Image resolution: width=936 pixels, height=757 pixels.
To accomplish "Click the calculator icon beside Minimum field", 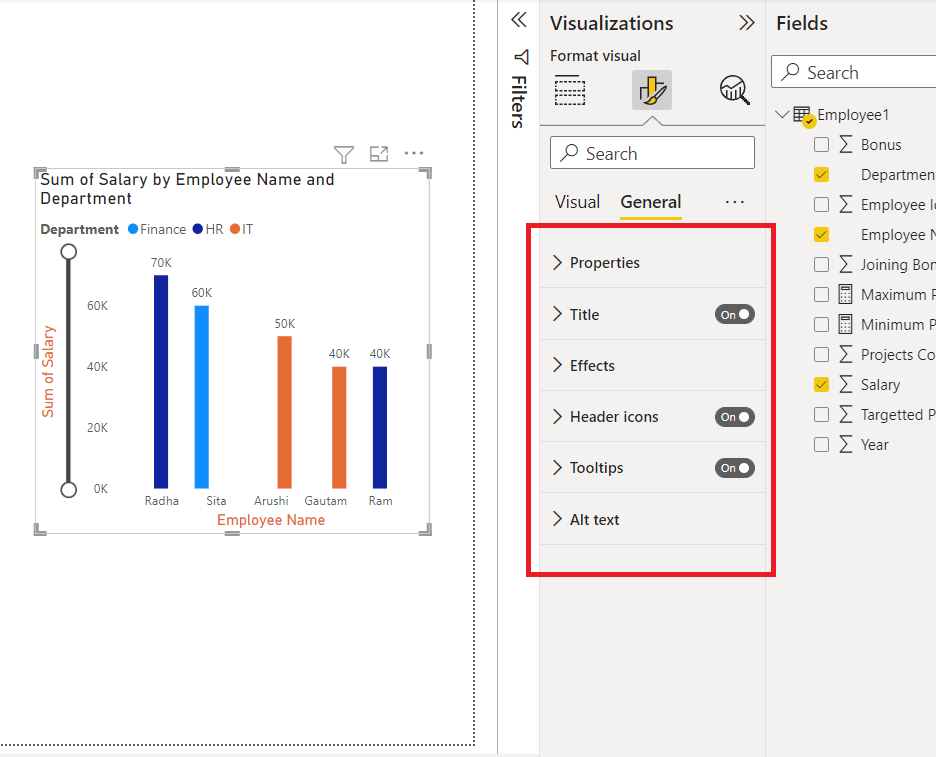I will (x=845, y=324).
